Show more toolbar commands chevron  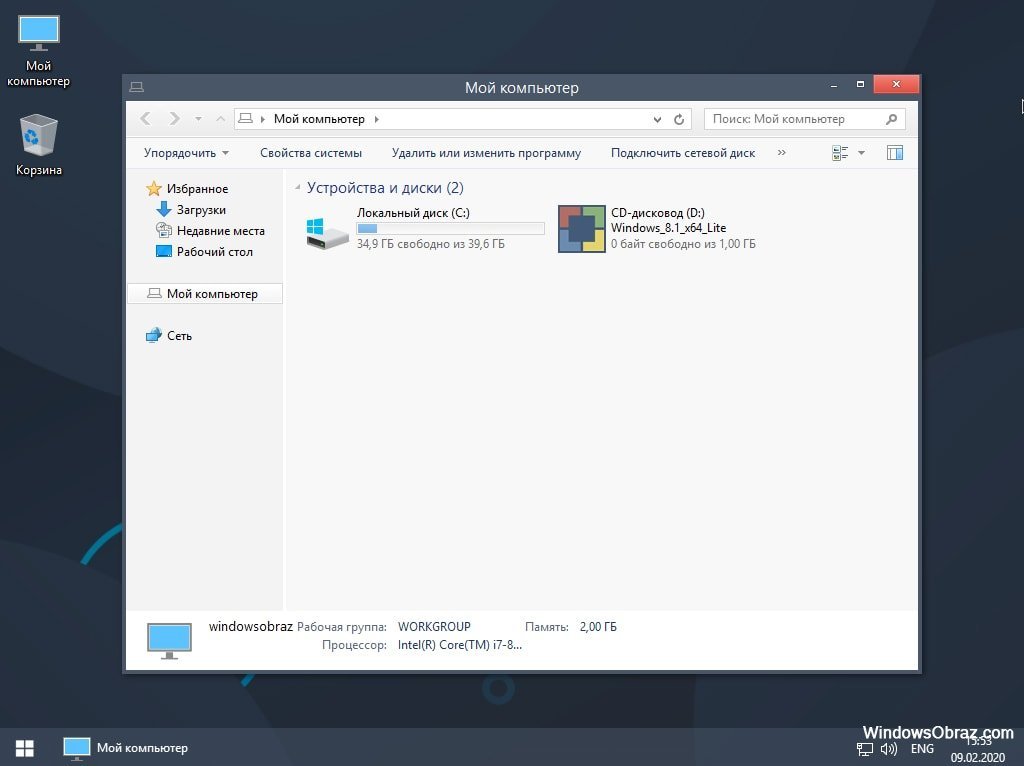(782, 153)
